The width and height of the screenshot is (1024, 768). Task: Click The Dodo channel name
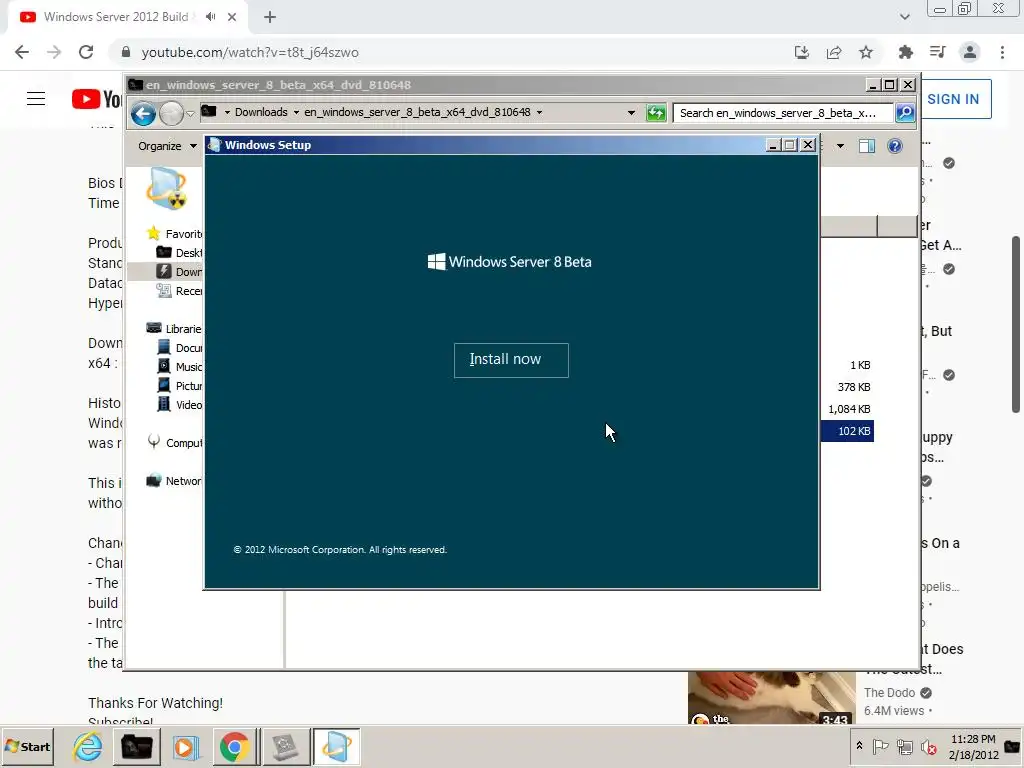pyautogui.click(x=889, y=693)
